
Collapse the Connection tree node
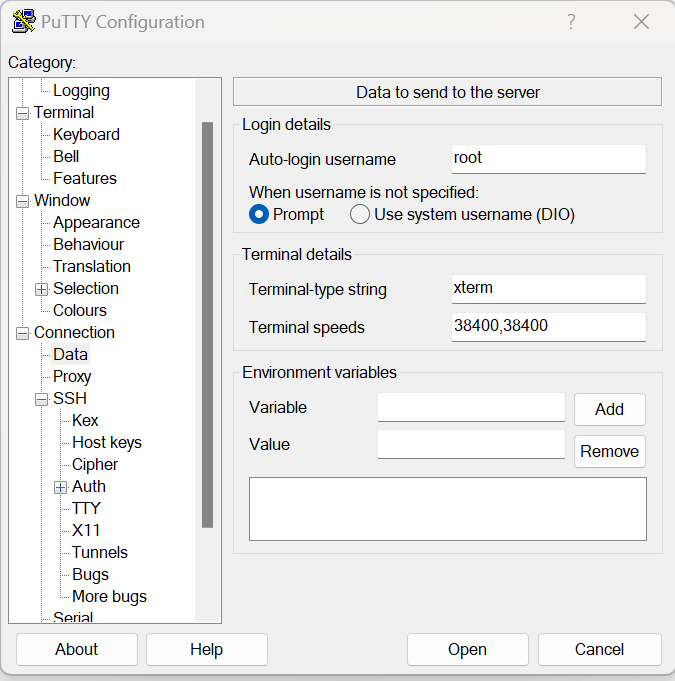pos(23,333)
